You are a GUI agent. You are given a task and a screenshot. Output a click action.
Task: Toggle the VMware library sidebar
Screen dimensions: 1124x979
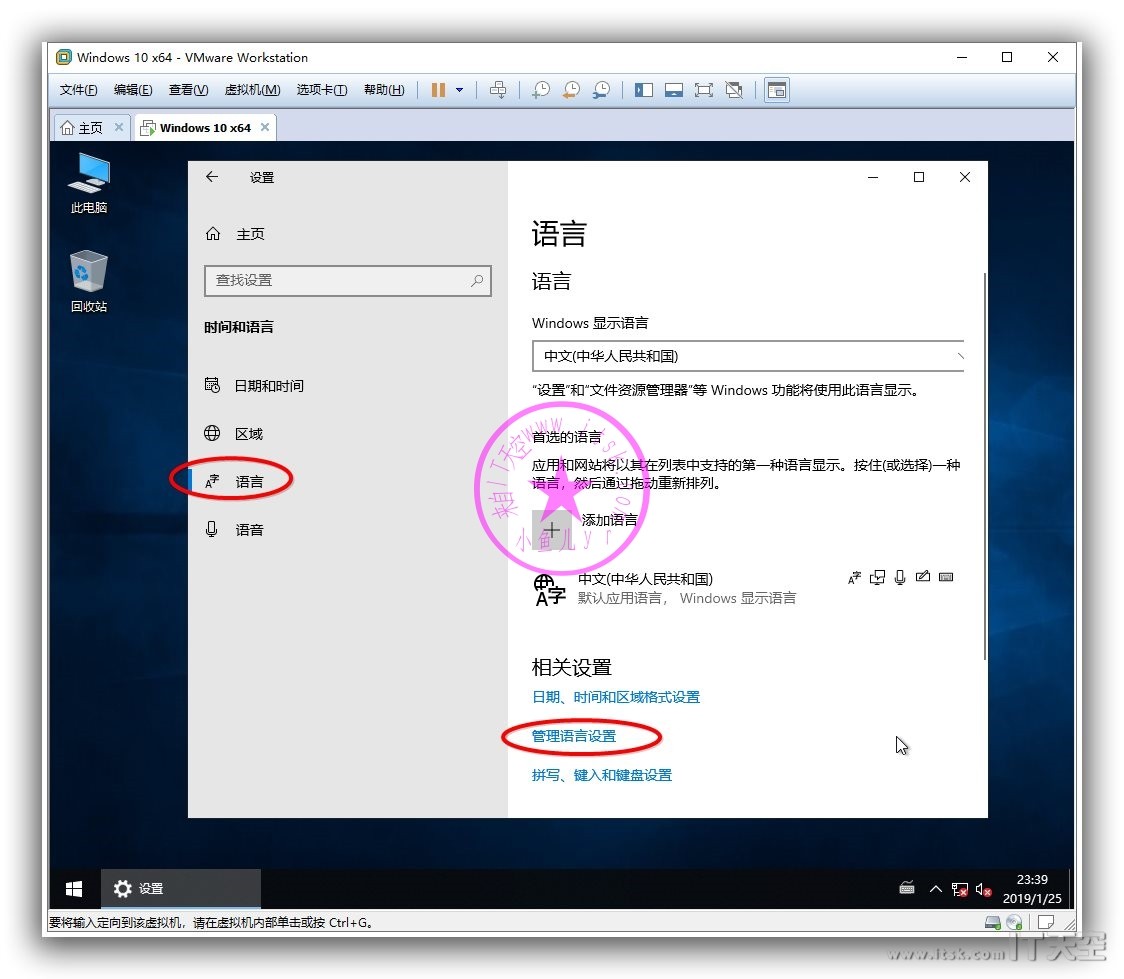[644, 90]
